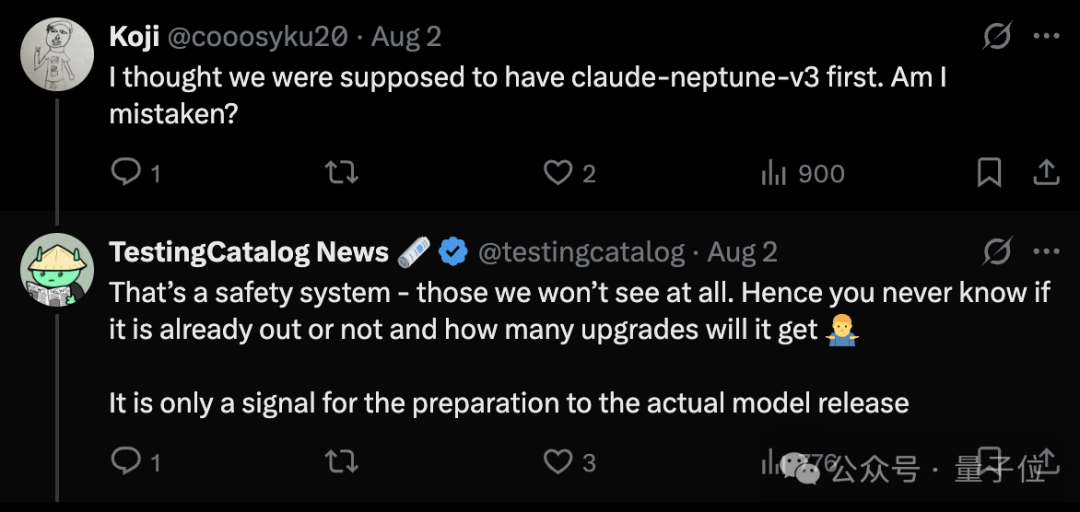
Task: Open more options for TestingCatalog reply
Action: [x=1047, y=252]
